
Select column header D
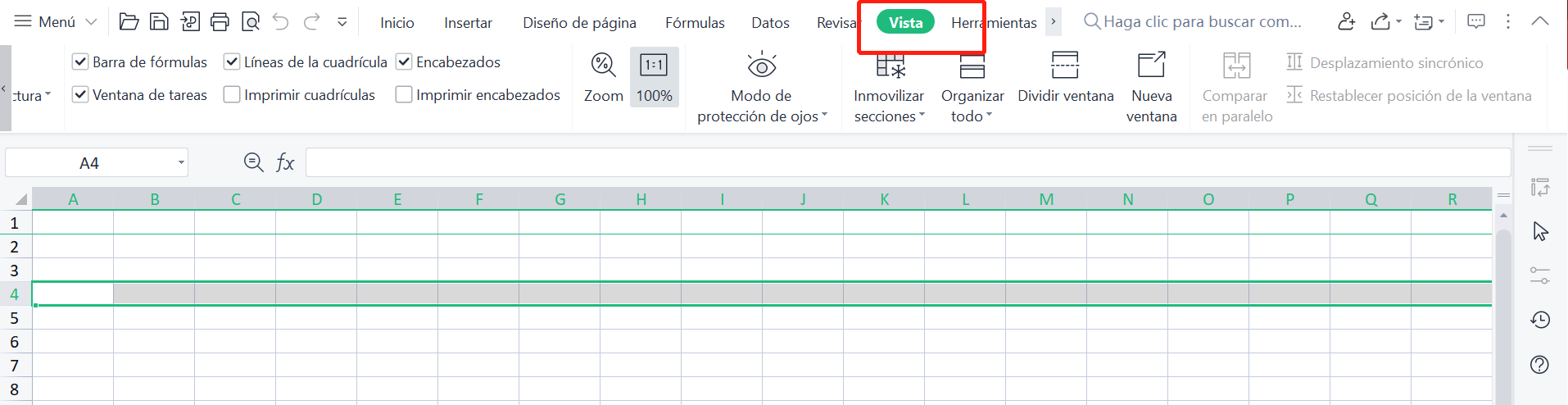(316, 199)
